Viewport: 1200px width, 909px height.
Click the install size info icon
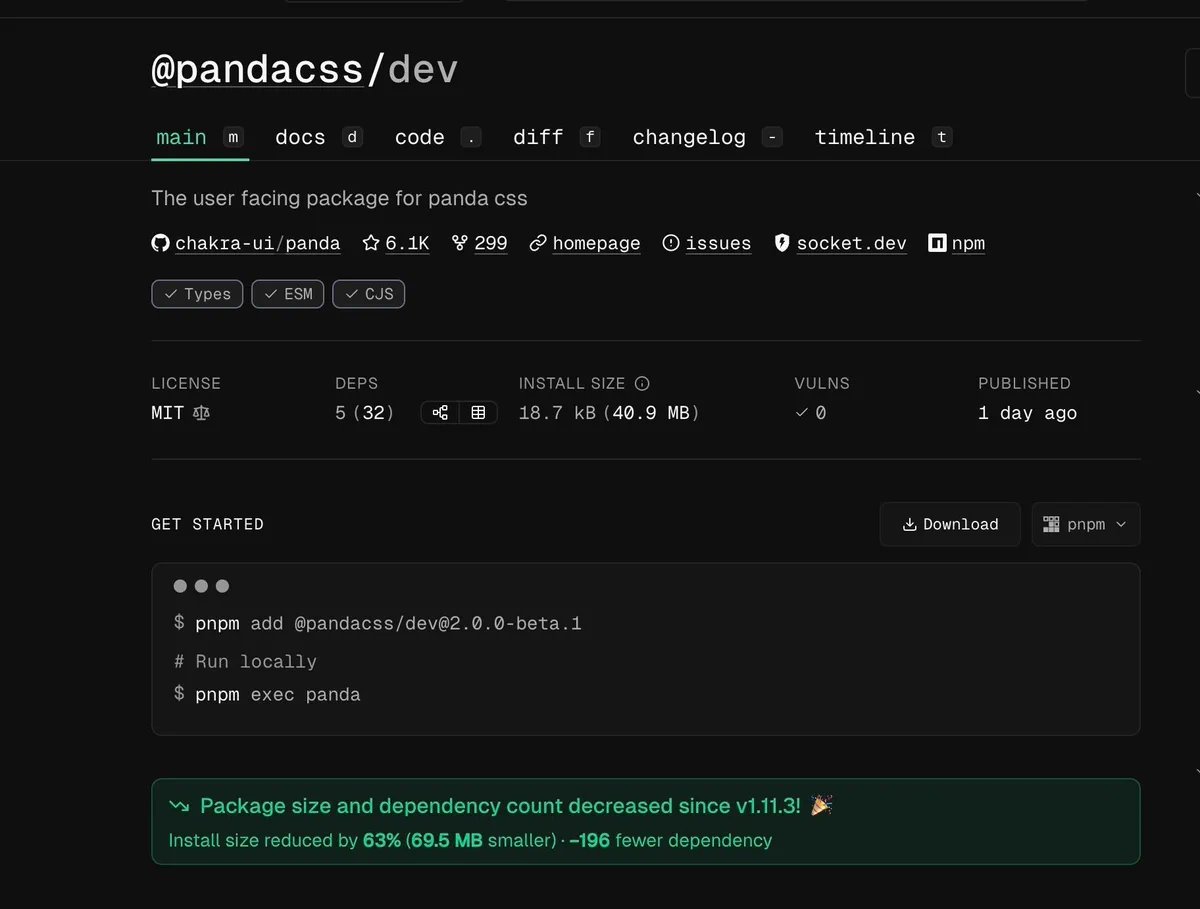(x=643, y=383)
